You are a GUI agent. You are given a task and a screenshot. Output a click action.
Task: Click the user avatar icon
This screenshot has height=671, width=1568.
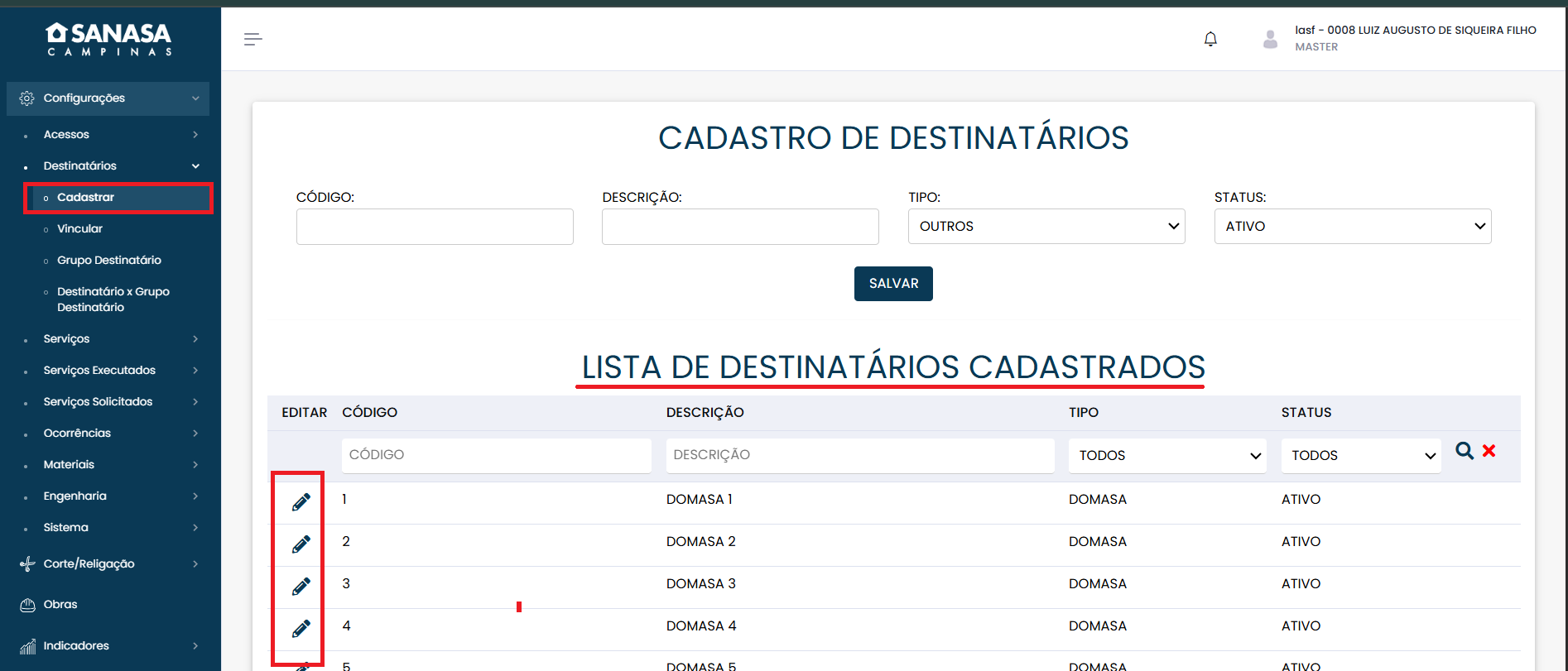[1270, 39]
